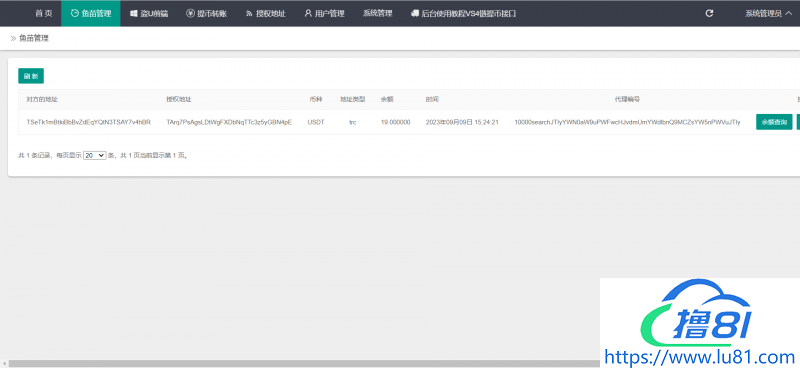Click the scrollbar left arrow at bottom-left

[4, 364]
